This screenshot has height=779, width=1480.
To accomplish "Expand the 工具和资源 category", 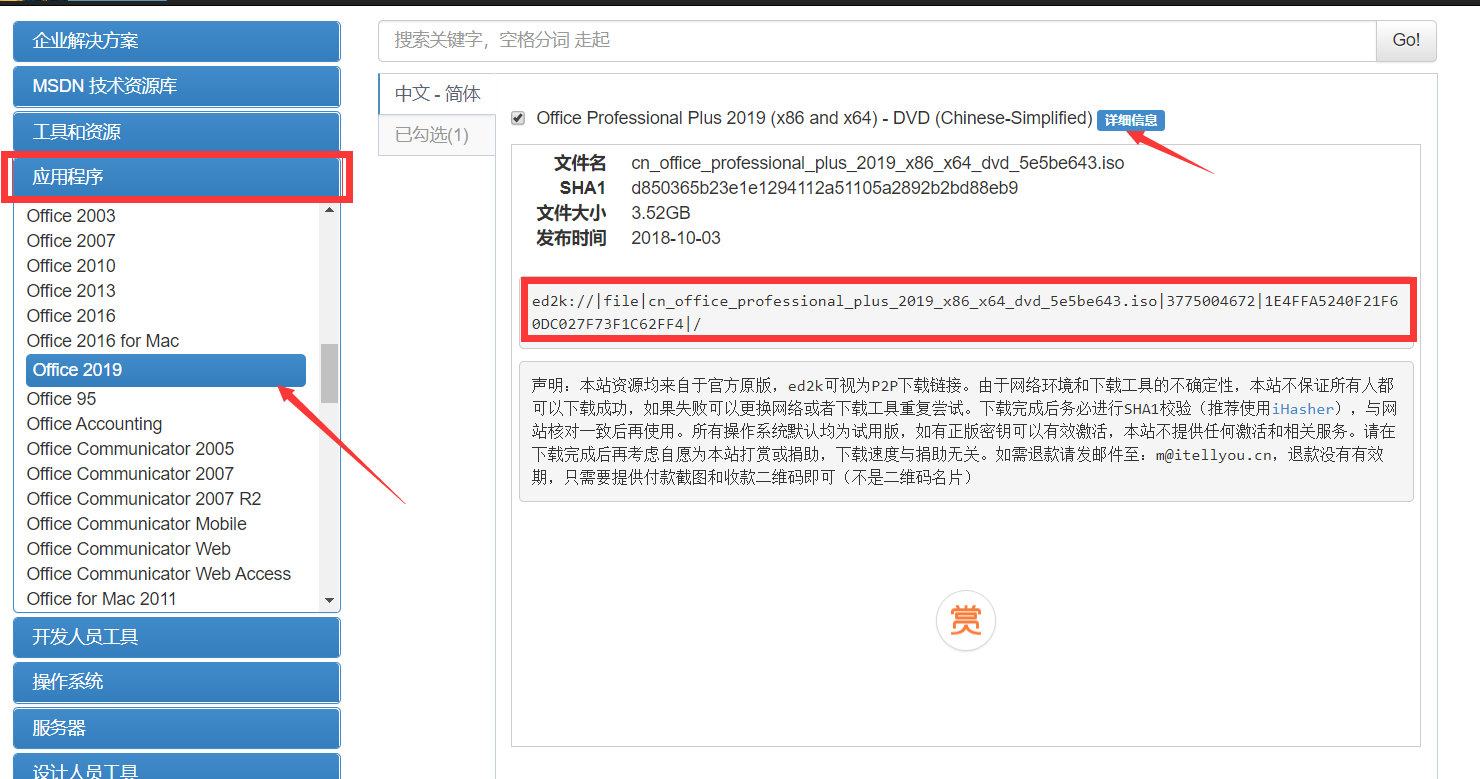I will tap(176, 132).
